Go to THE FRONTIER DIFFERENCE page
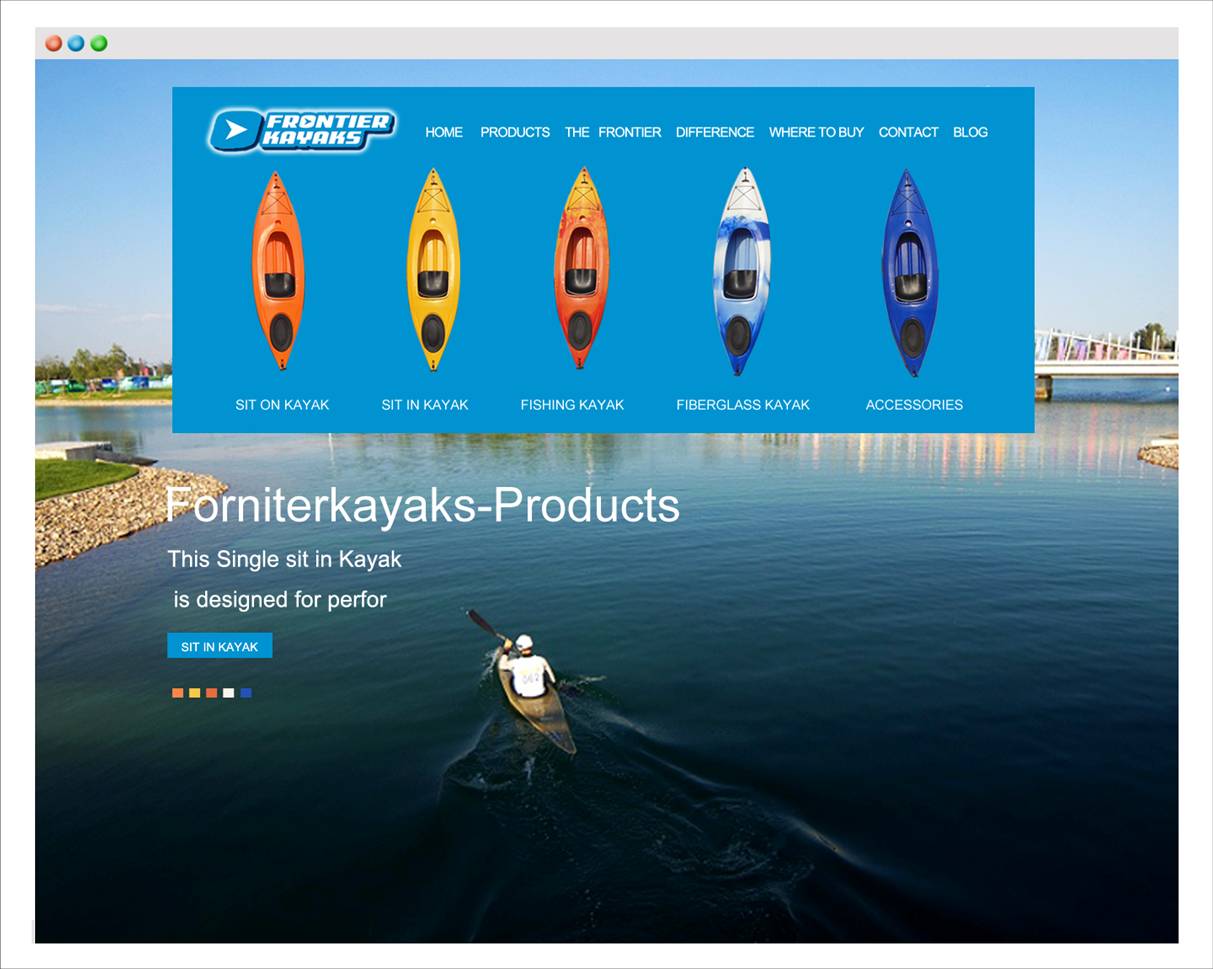This screenshot has width=1213, height=969. tap(659, 132)
